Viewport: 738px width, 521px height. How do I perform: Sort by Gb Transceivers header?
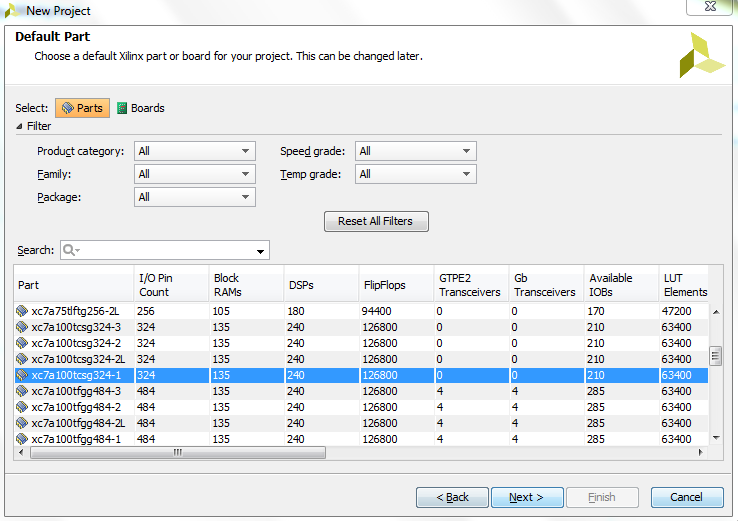pos(546,284)
